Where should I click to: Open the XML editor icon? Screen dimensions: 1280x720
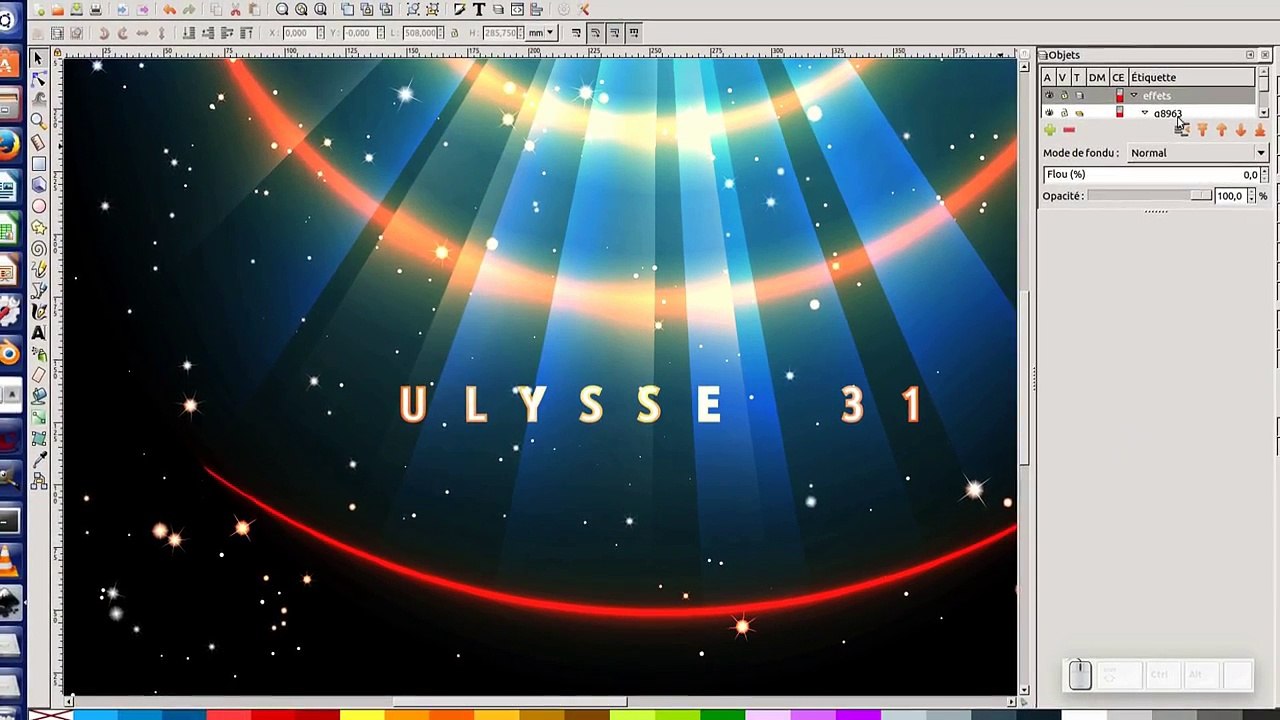pos(518,9)
